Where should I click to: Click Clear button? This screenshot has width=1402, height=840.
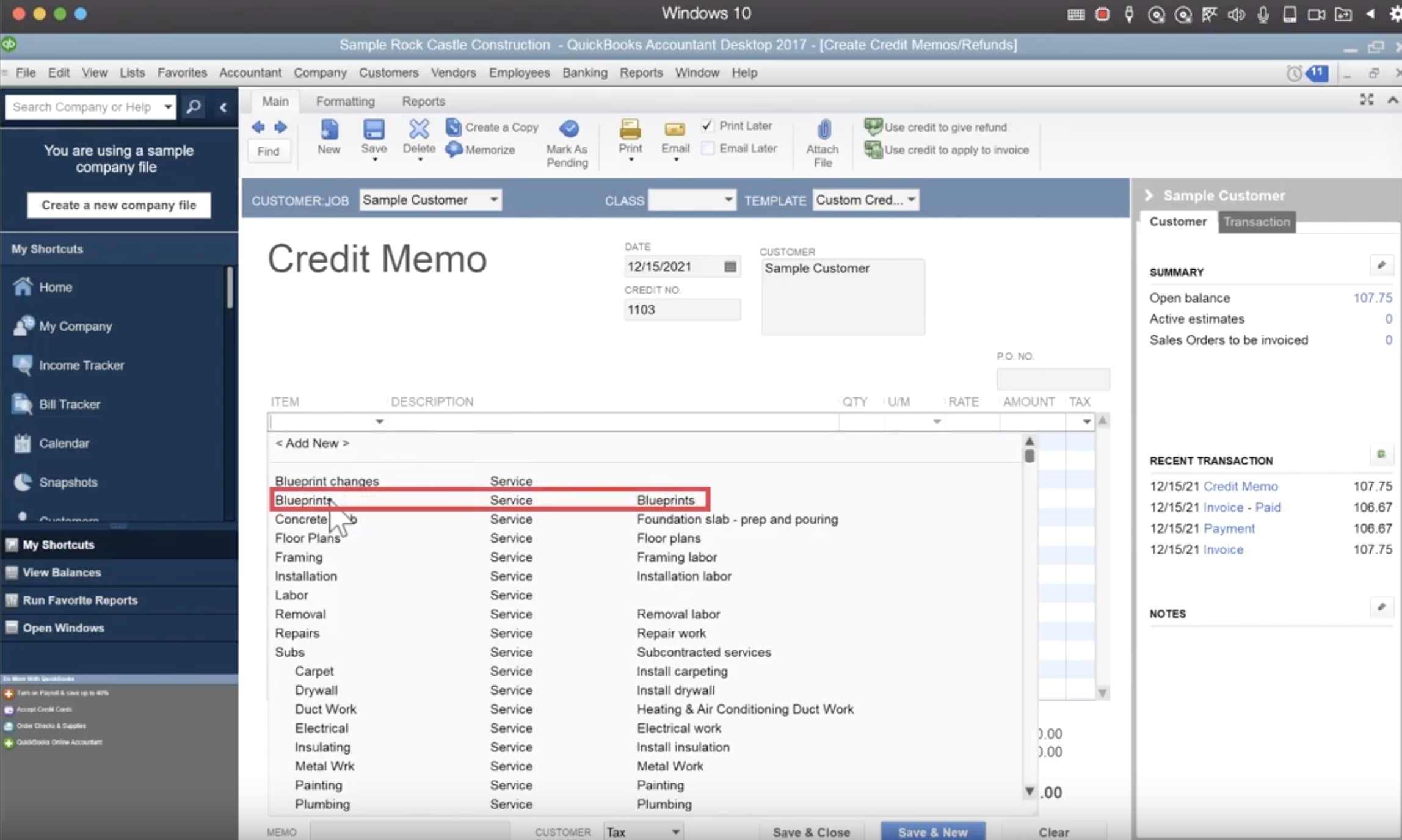[x=1054, y=832]
